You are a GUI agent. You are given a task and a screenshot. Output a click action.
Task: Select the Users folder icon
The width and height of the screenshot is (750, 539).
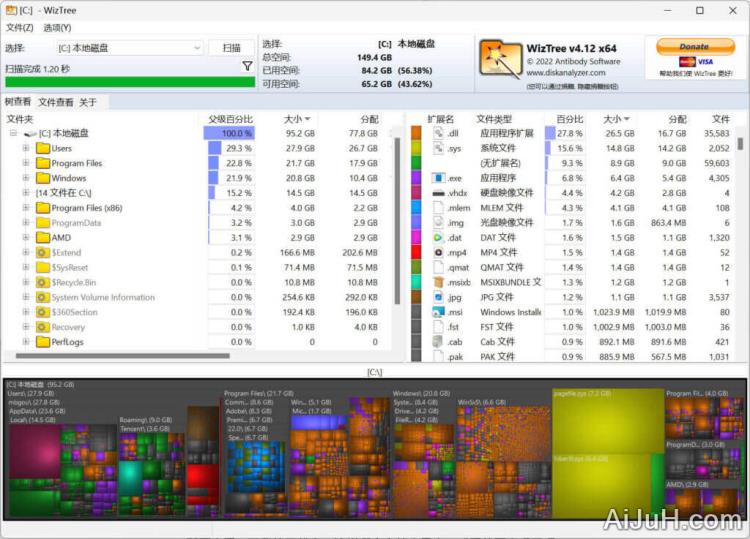point(42,148)
